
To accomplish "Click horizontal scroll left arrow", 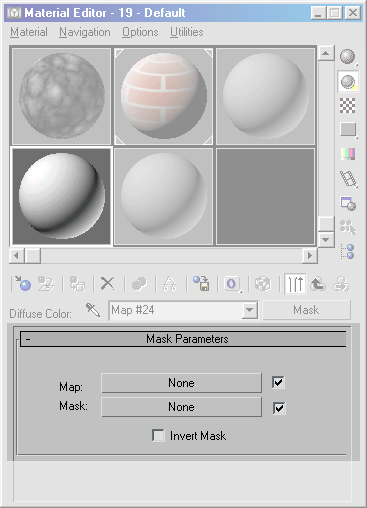I will pyautogui.click(x=17, y=256).
